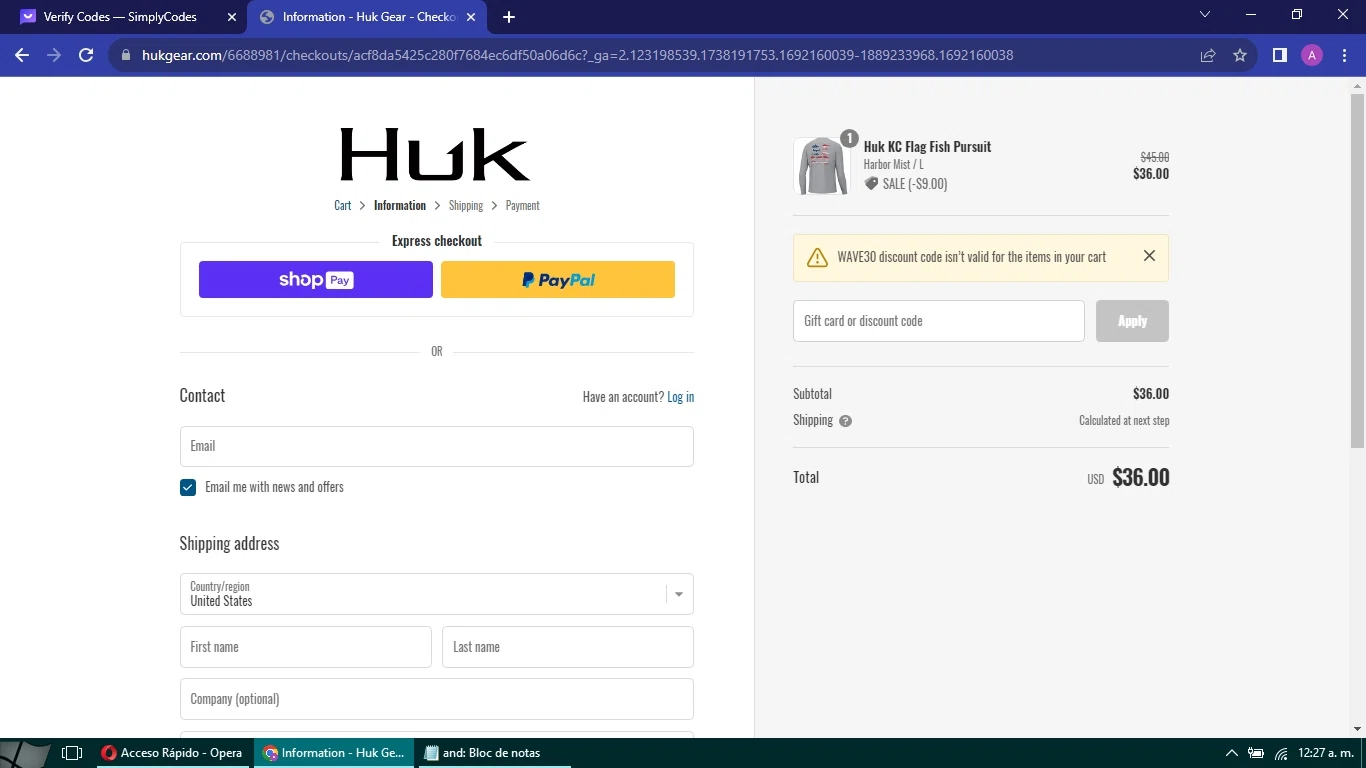The image size is (1366, 768).
Task: Click the Huk logo
Action: tap(435, 154)
